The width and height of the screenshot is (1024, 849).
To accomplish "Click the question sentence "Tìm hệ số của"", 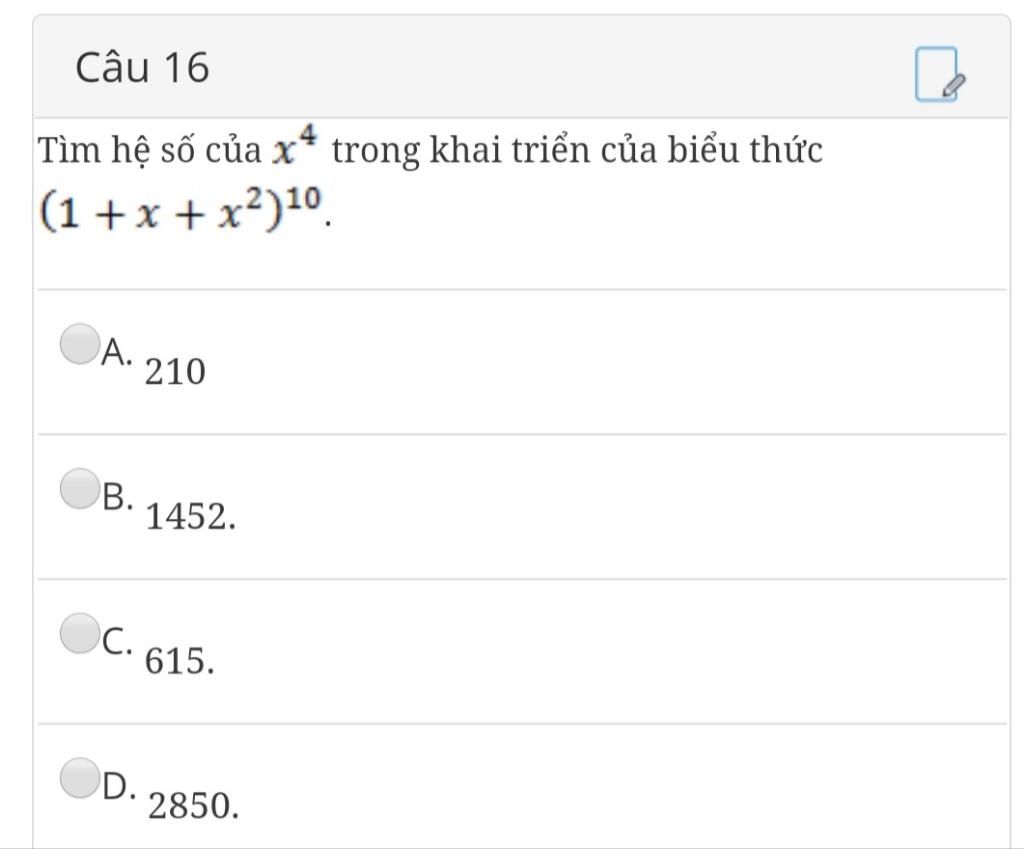I will (148, 152).
